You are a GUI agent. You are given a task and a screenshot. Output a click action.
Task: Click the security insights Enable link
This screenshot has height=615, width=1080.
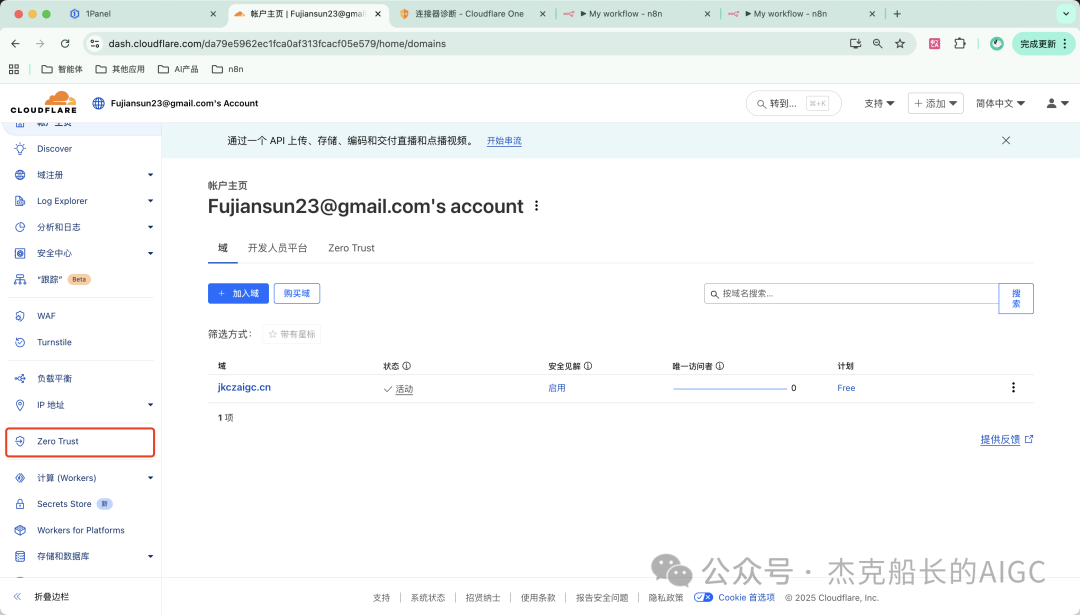557,388
